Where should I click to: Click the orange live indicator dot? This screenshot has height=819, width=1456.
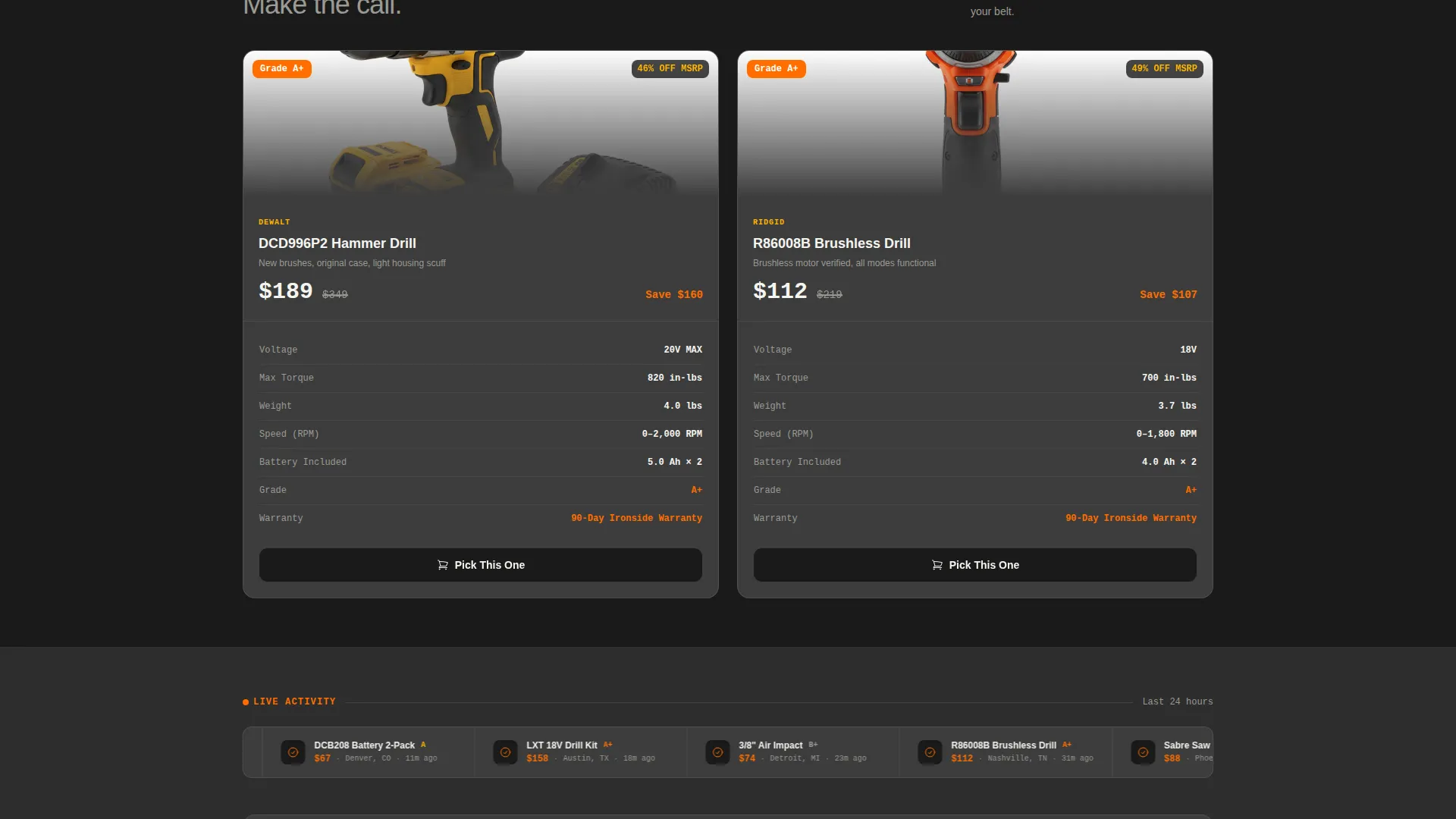coord(246,702)
